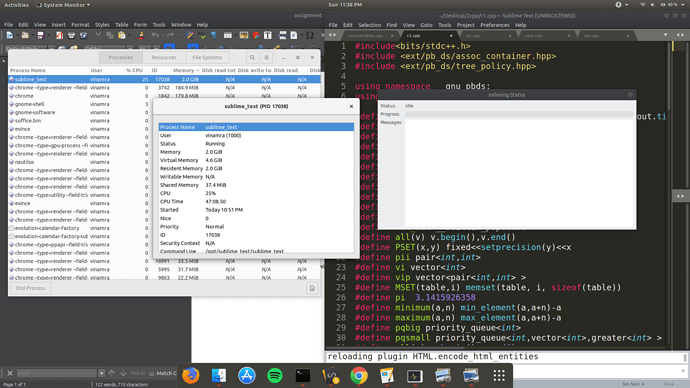The height and width of the screenshot is (388, 690).
Task: Open Spotify from the dock
Action: pyautogui.click(x=275, y=376)
